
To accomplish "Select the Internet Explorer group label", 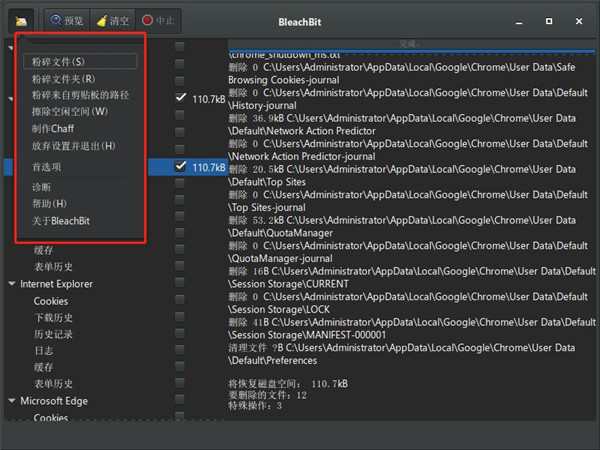I will pos(56,284).
